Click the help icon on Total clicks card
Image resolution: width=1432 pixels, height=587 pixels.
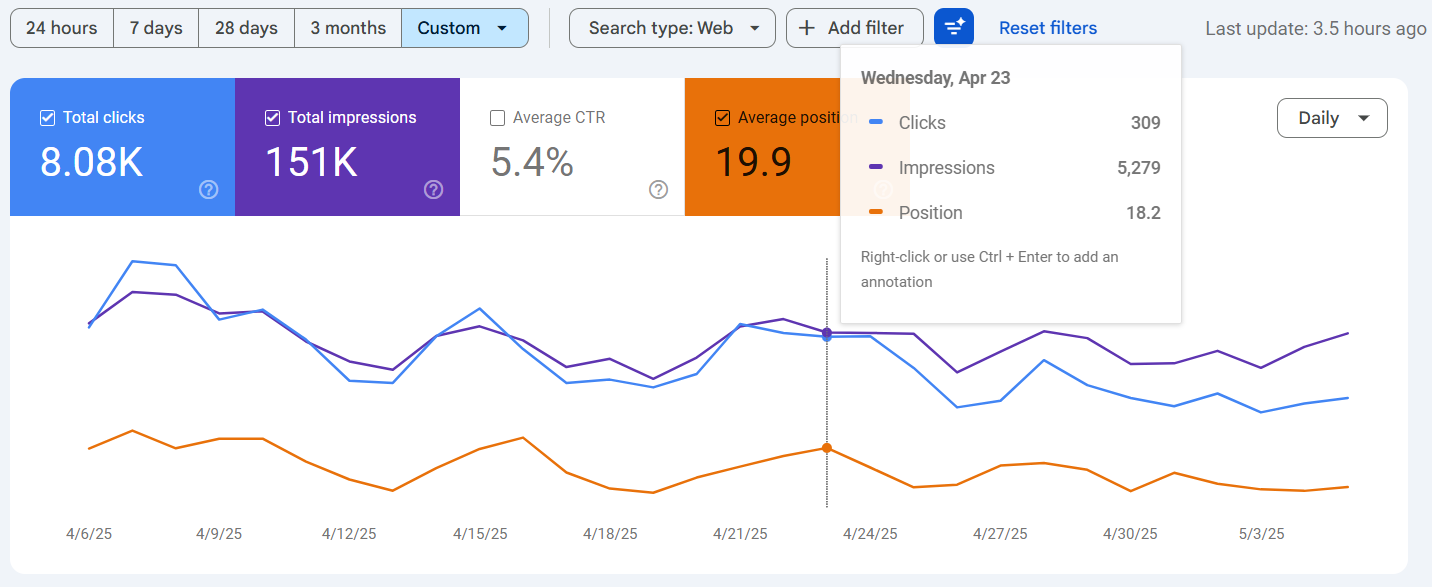[x=208, y=189]
